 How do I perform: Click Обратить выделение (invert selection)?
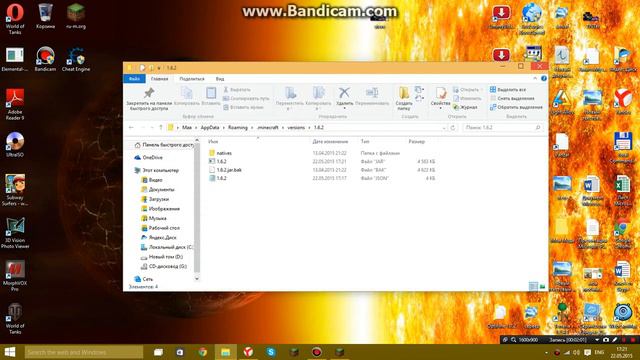click(516, 107)
